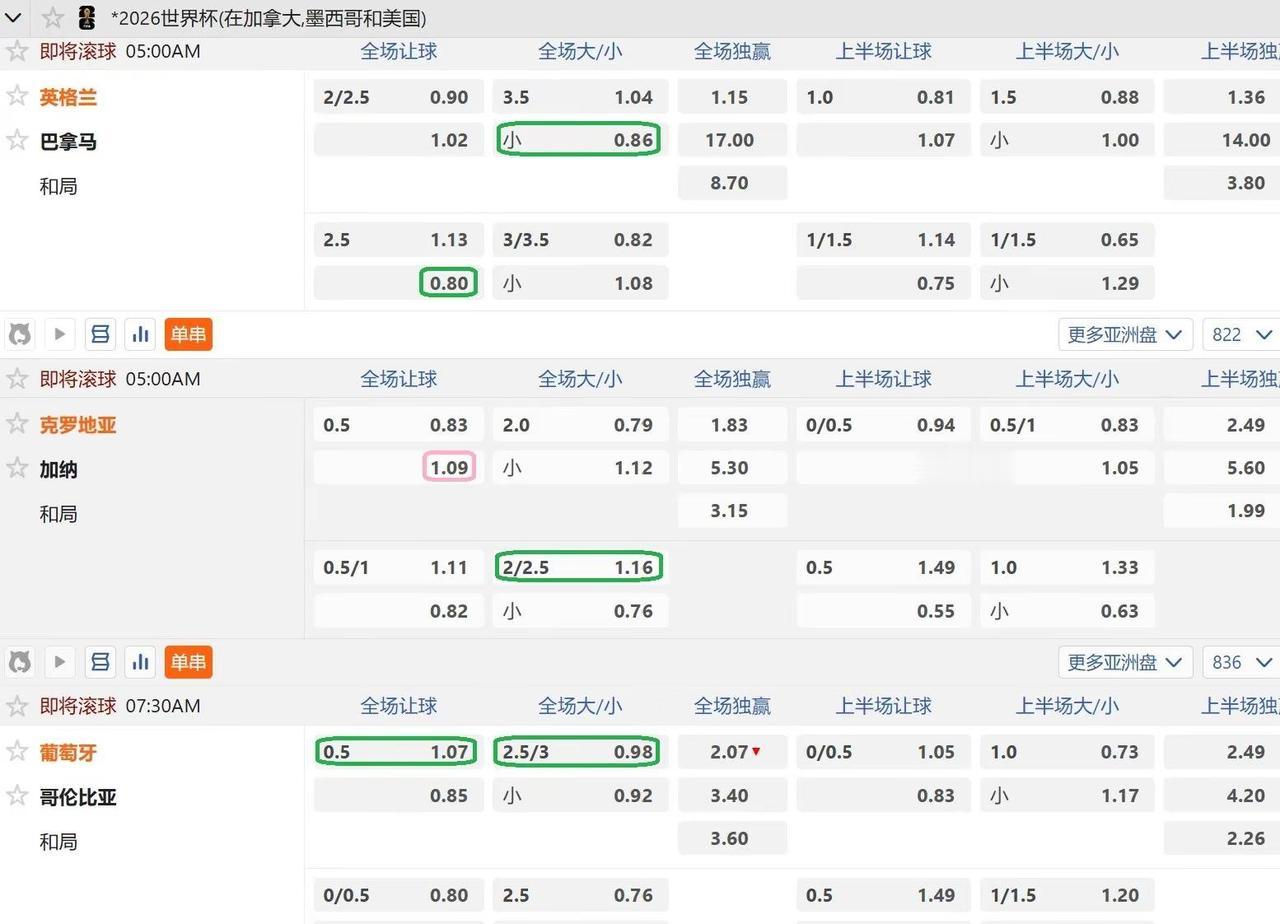
Task: Expand 更多亚洲盘 dropdown beside 836
Action: click(x=1125, y=662)
